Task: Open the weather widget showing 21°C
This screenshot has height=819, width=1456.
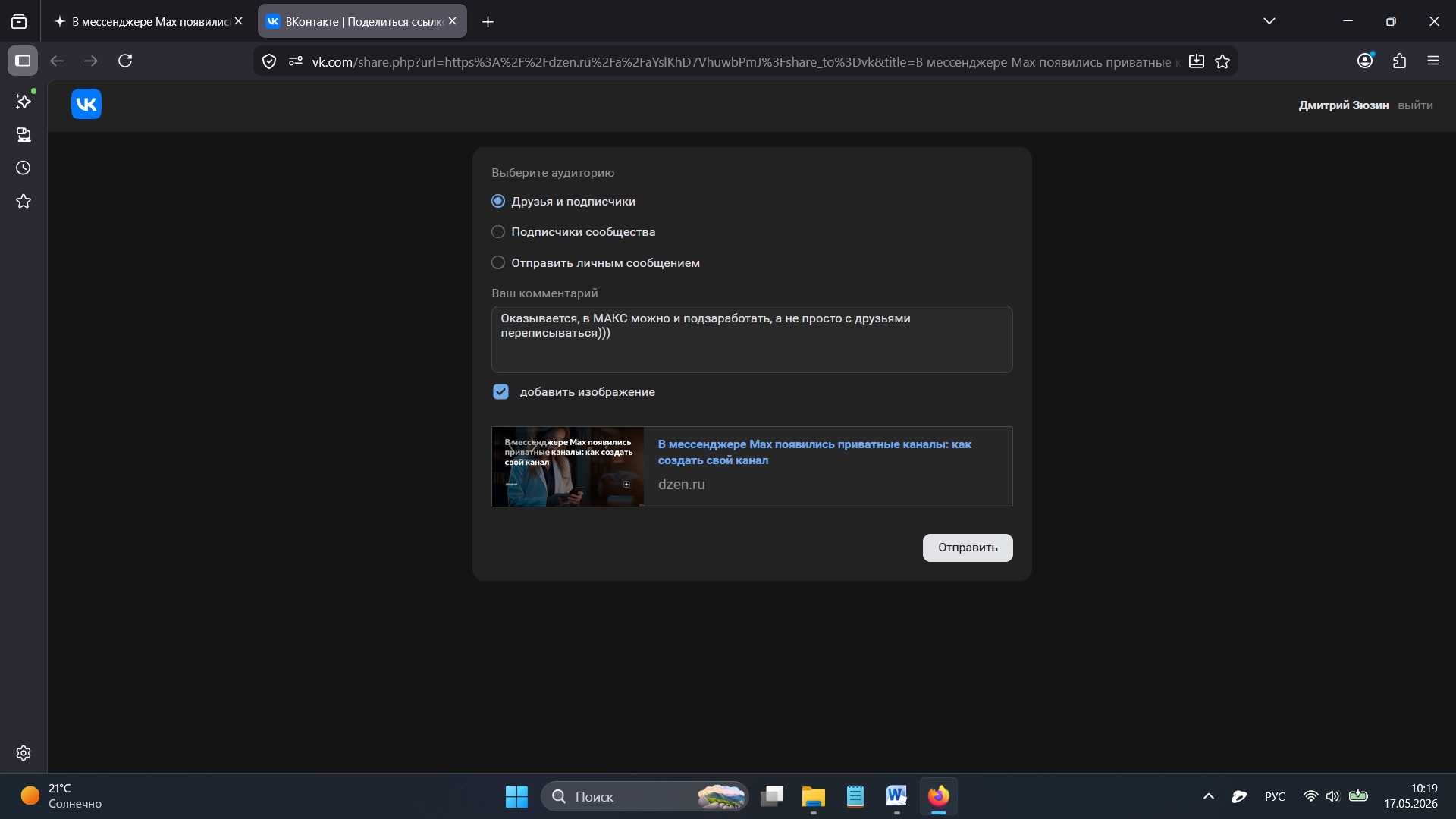Action: tap(62, 796)
